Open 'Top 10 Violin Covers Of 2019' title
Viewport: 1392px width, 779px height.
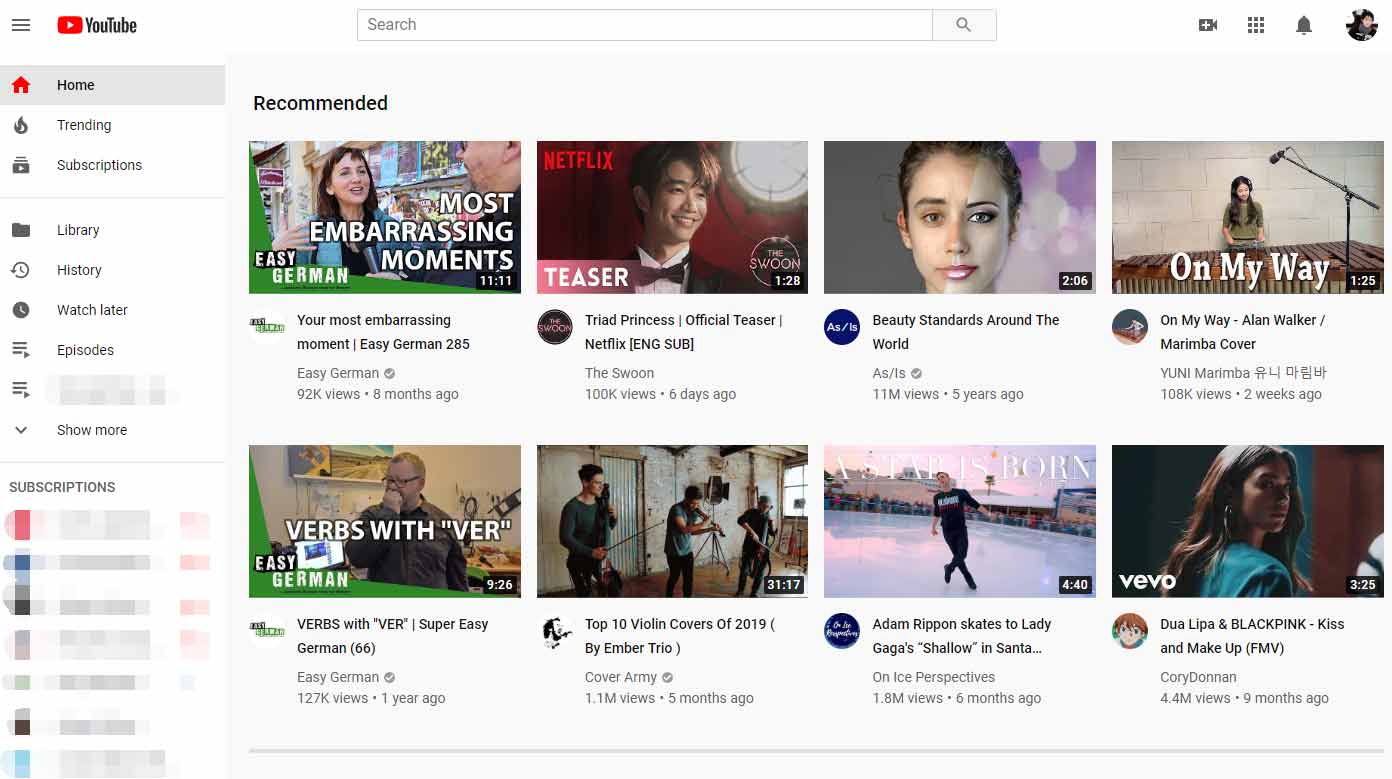click(x=680, y=636)
